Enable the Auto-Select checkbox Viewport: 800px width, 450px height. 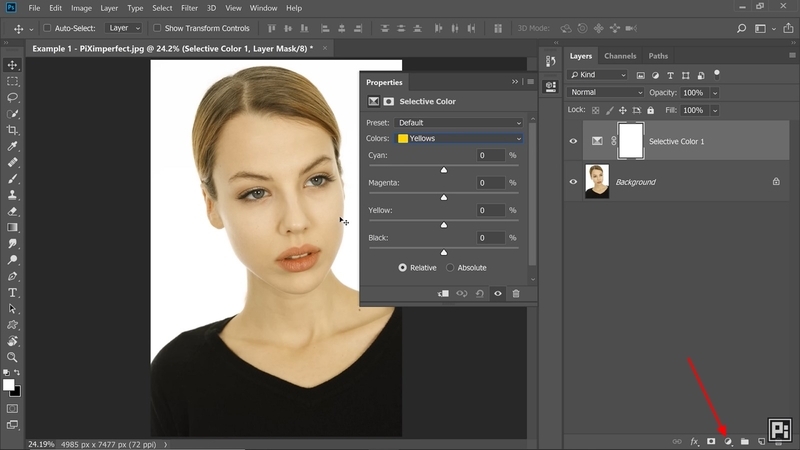click(47, 28)
